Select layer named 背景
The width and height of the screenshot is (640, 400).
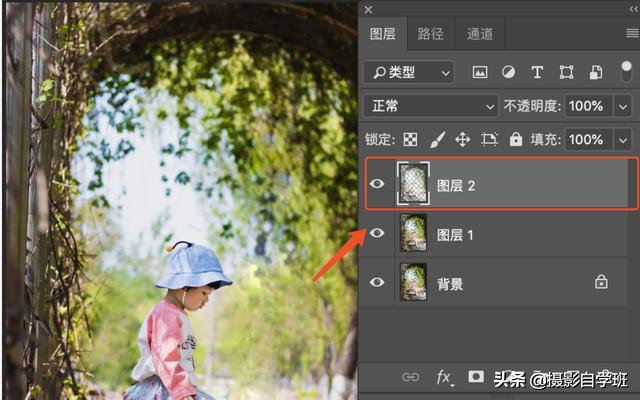(x=450, y=284)
